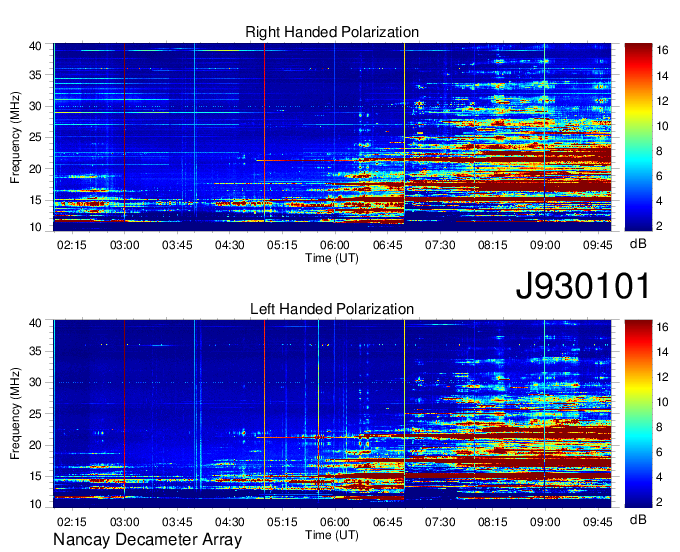The image size is (680, 552).
Task: Click the "04:30" time tick on the right-handed plot
Action: pyautogui.click(x=229, y=245)
